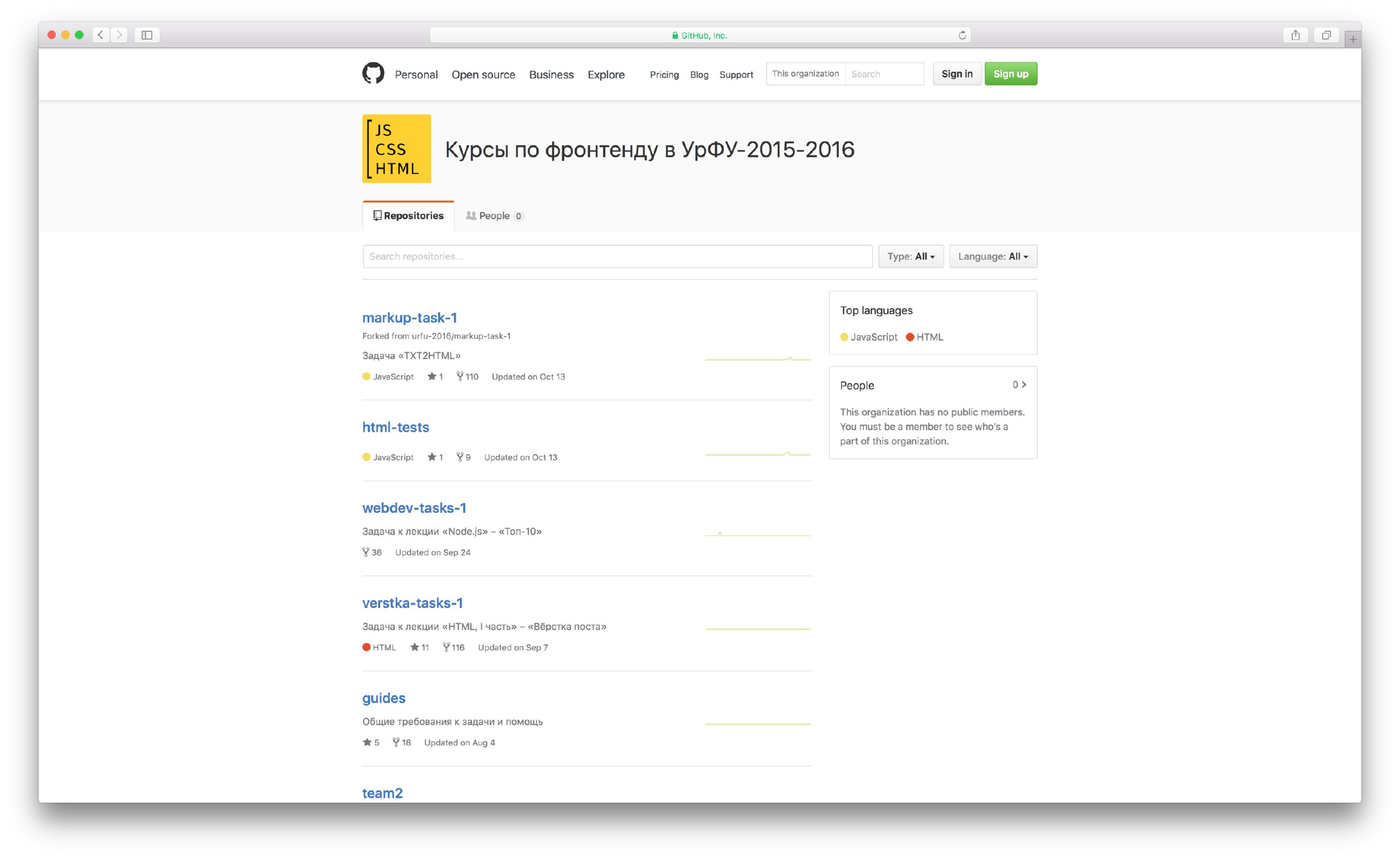Click the Sign in button
The image size is (1400, 858).
tap(957, 74)
